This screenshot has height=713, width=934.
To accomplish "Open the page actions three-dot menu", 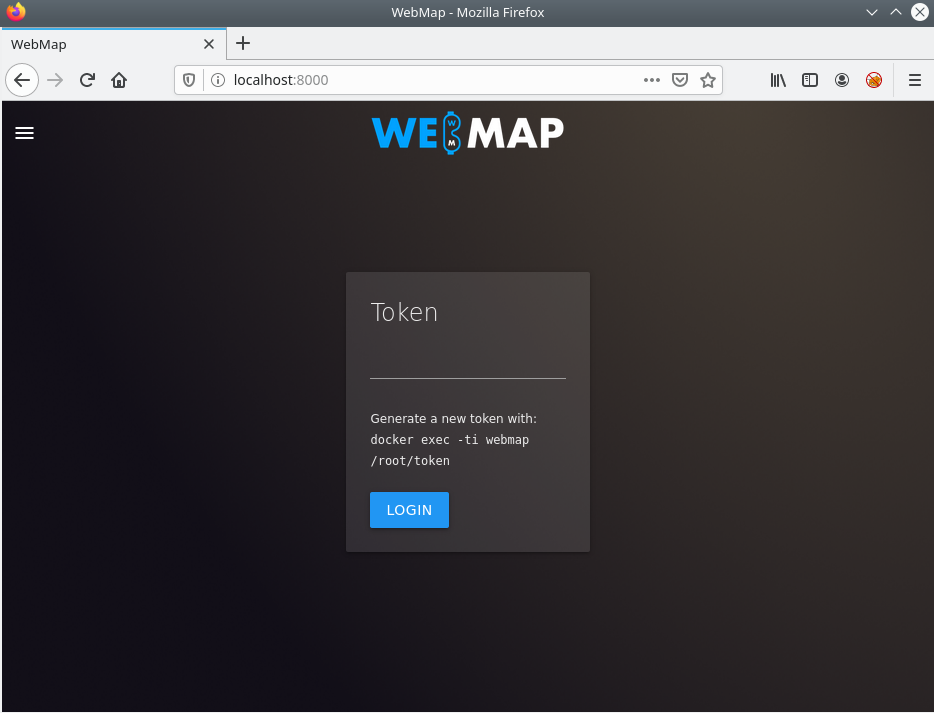I will 652,80.
